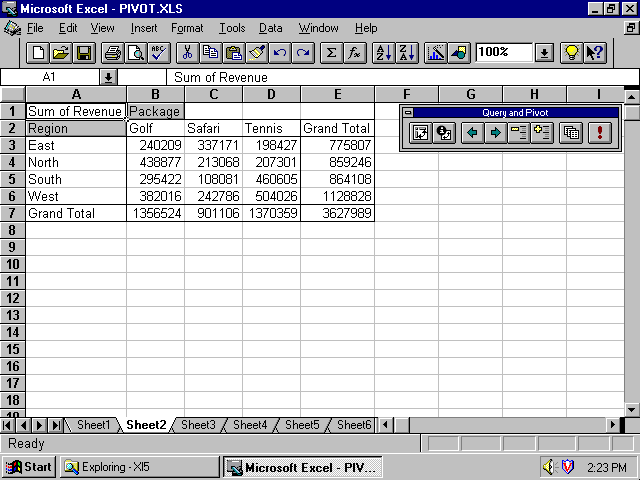Select the cell containing 3627989

coord(338,213)
